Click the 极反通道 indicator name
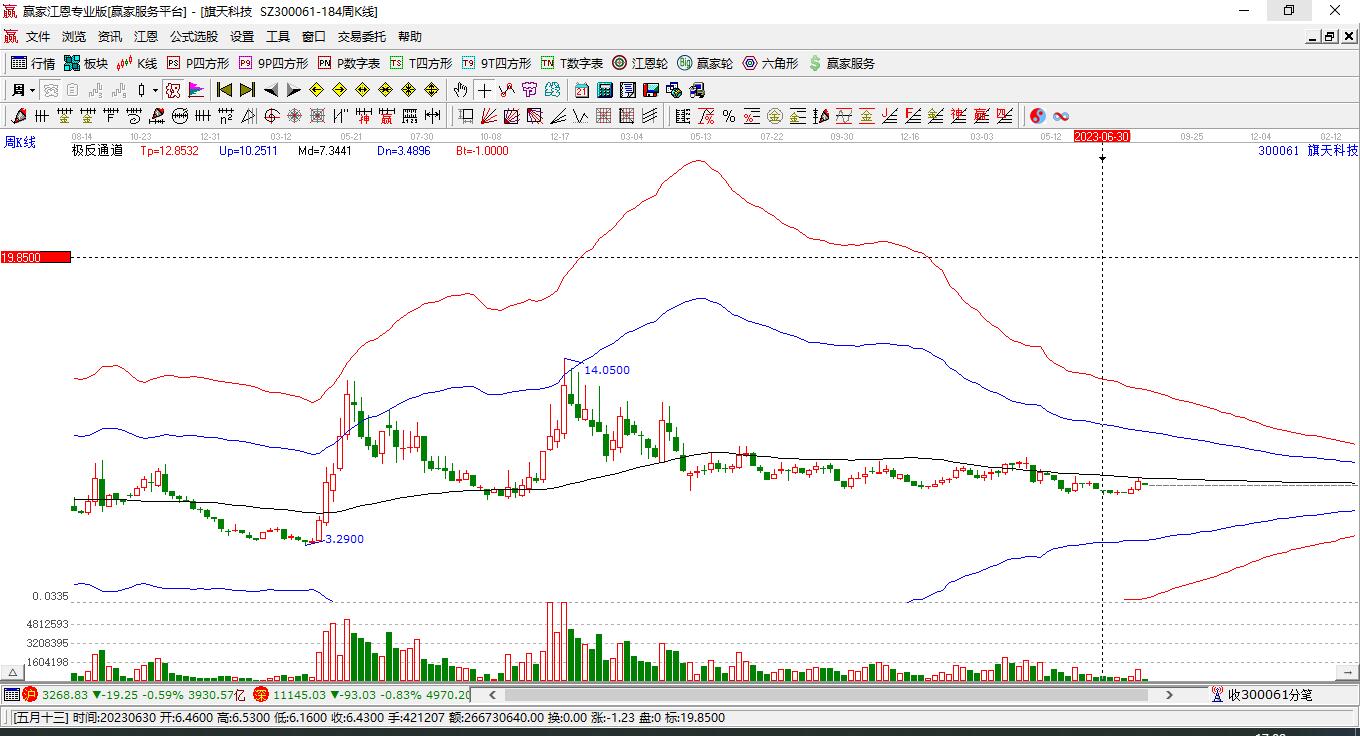This screenshot has height=736, width=1360. [97, 151]
